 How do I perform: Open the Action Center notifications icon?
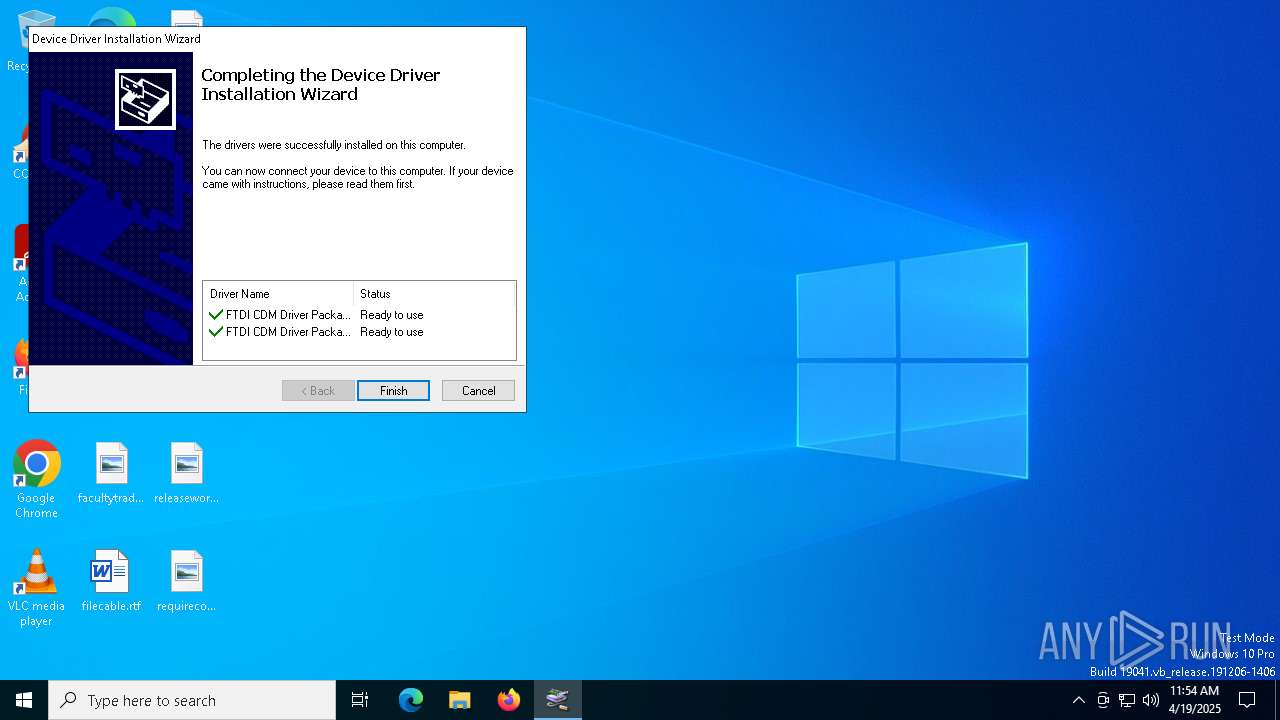coord(1248,700)
